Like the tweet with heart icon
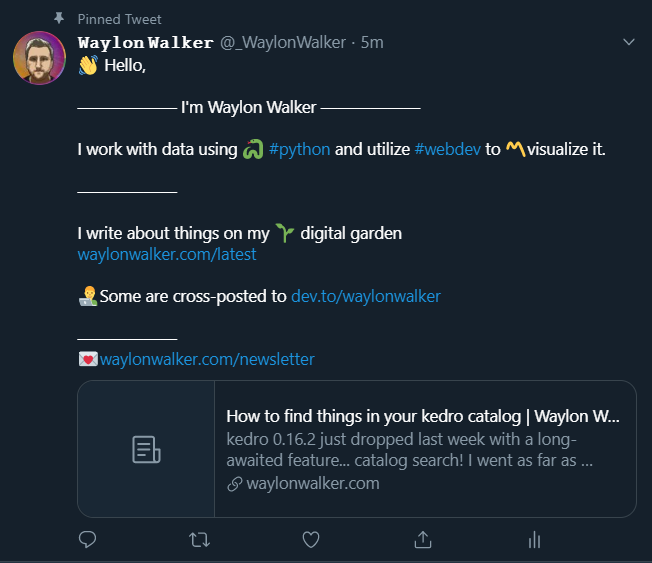The image size is (652, 563). coord(311,540)
